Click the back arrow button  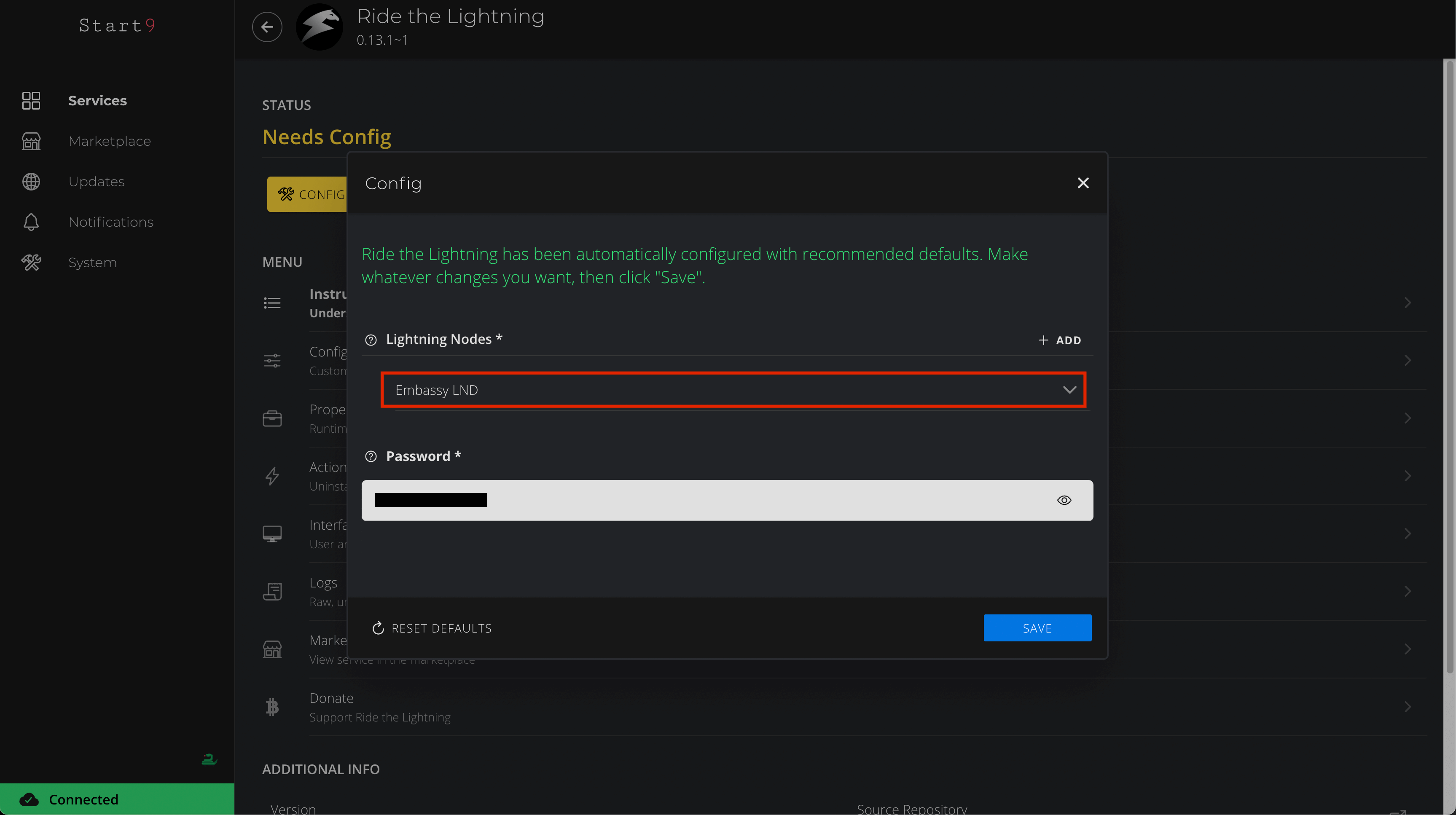point(267,27)
